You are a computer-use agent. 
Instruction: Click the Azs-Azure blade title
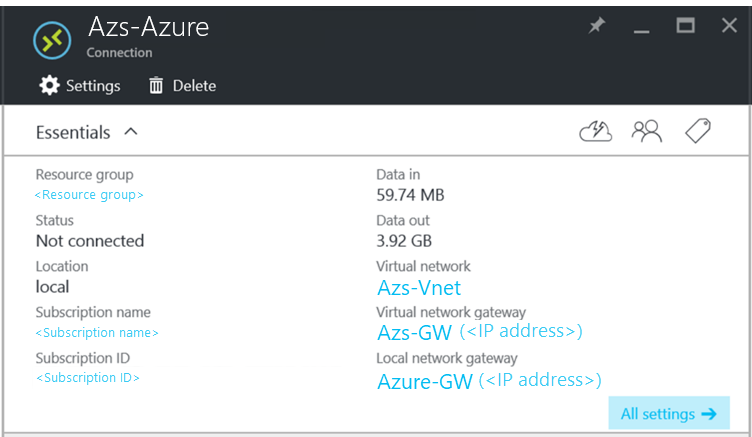point(148,27)
